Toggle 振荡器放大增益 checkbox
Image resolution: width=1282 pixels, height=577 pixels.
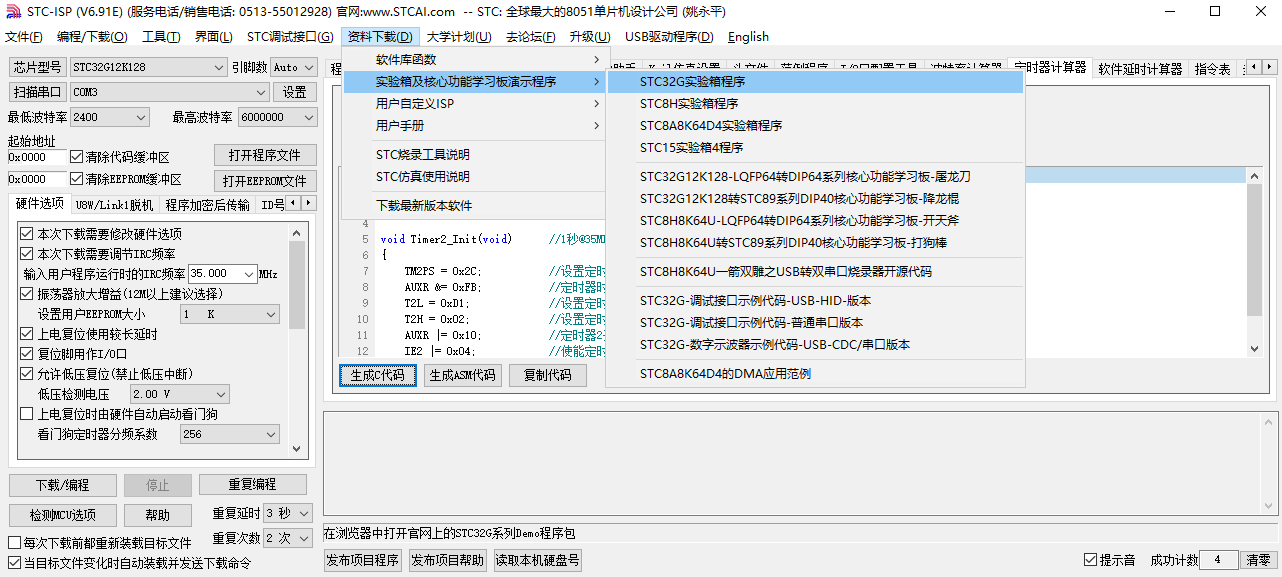click(x=121, y=294)
